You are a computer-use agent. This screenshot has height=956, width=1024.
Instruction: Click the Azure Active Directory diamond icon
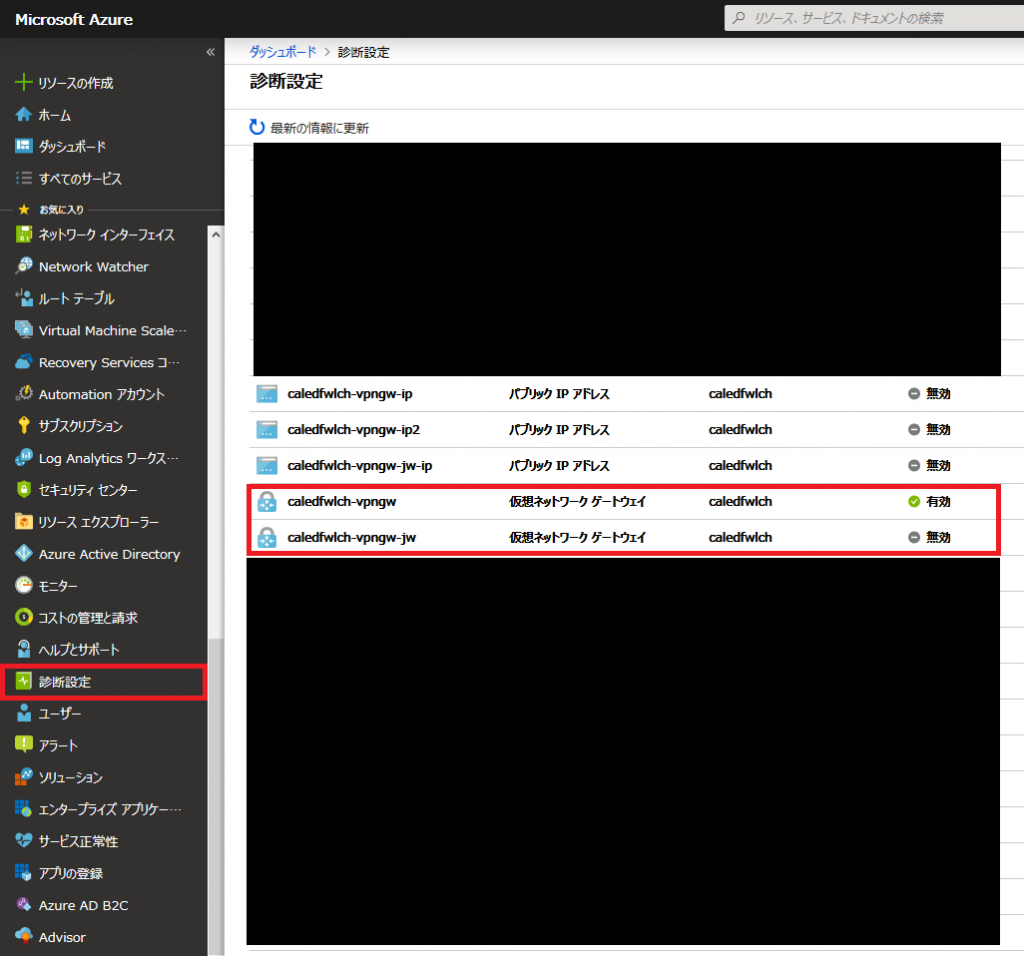click(x=24, y=553)
